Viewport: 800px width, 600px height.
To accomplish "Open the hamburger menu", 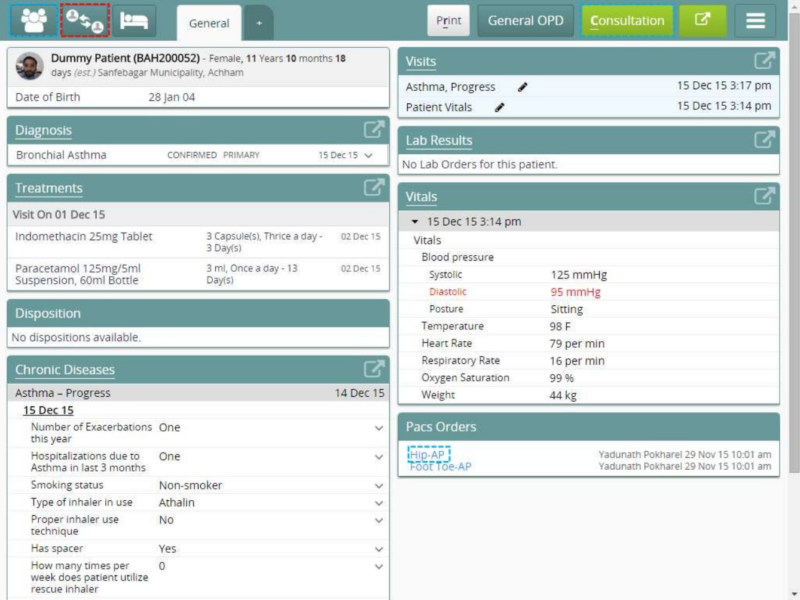I will (757, 18).
